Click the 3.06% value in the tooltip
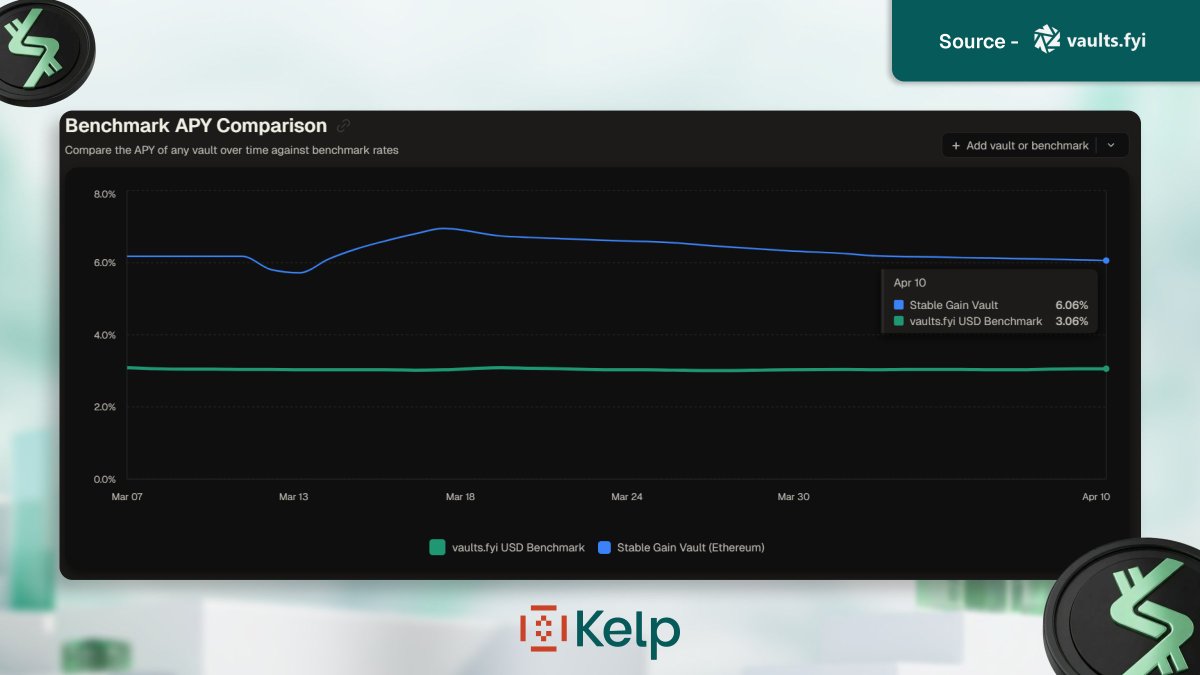Viewport: 1200px width, 675px height. pos(1071,321)
